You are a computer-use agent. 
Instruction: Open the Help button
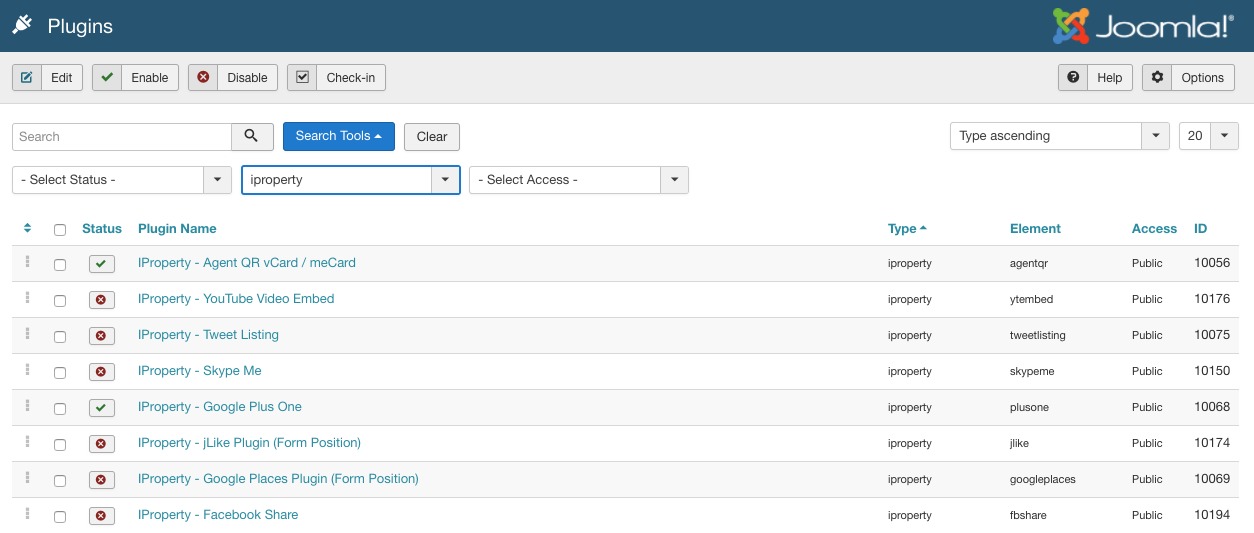[x=1095, y=77]
